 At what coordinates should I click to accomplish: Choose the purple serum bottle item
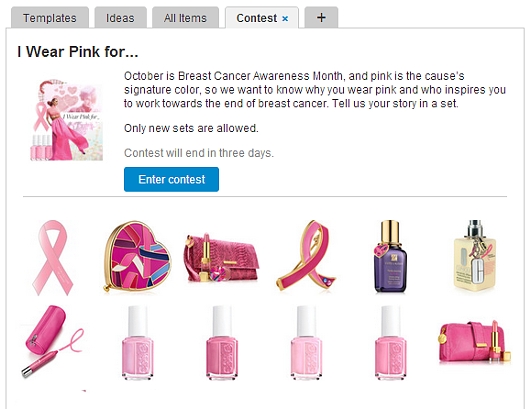tap(390, 256)
